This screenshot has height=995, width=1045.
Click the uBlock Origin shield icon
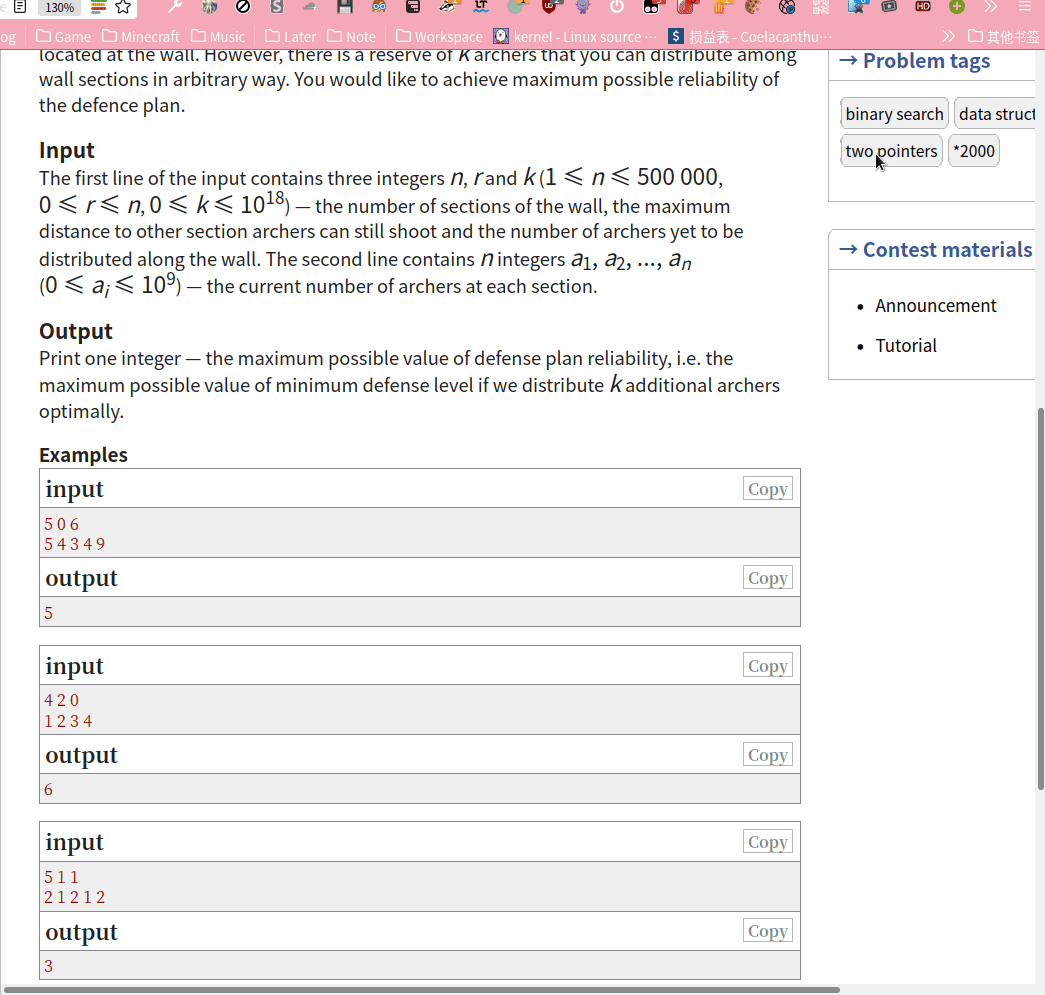(549, 7)
